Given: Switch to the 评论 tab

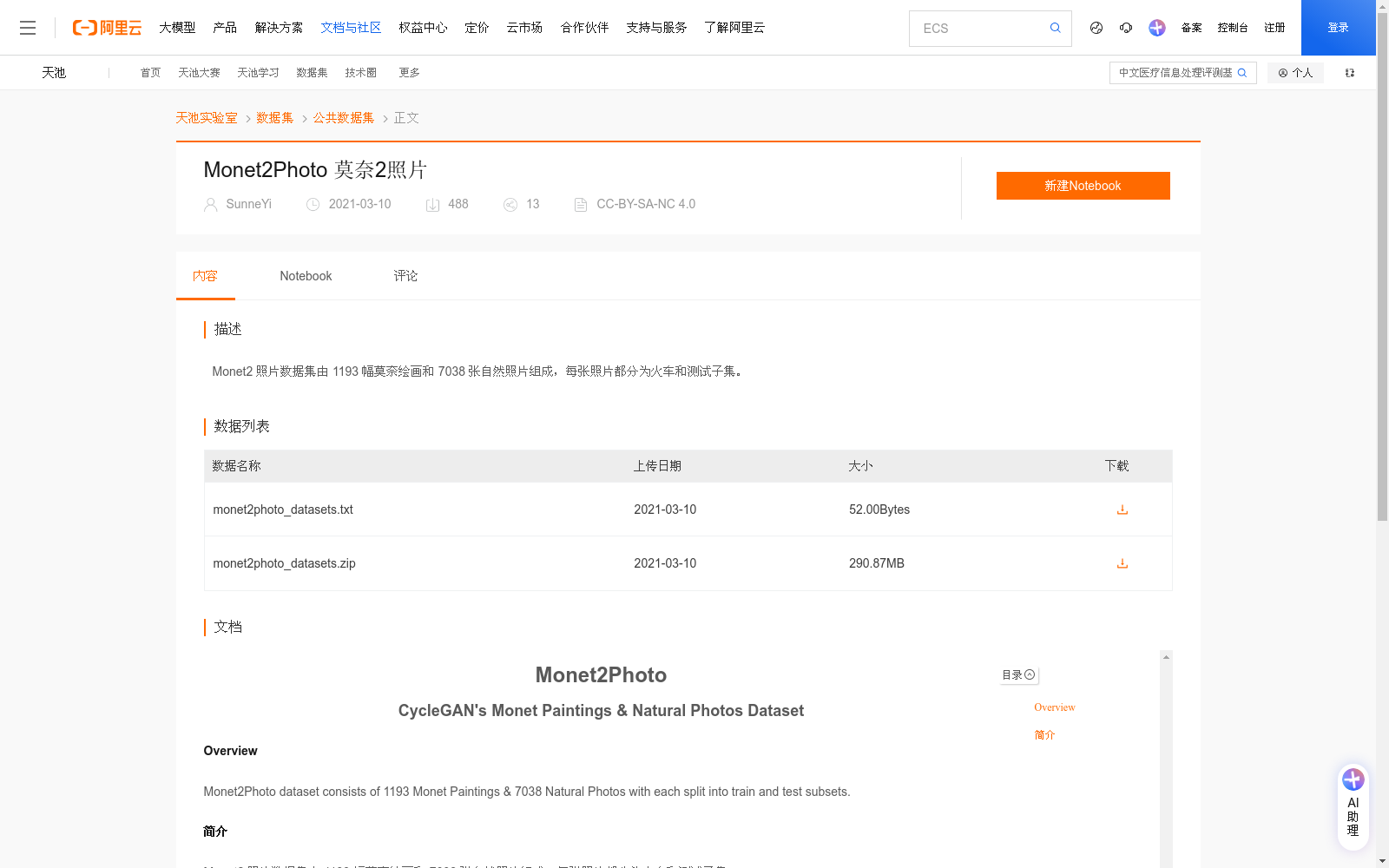Looking at the screenshot, I should coord(405,276).
